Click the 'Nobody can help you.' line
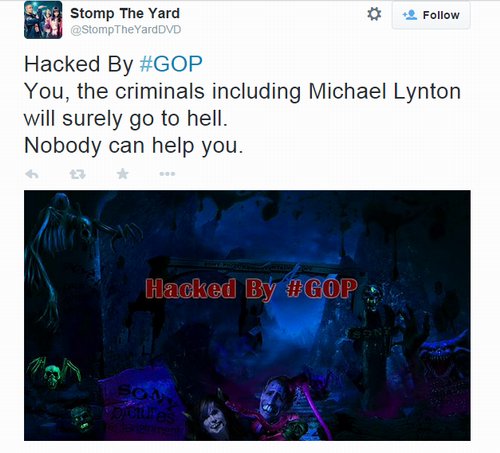This screenshot has width=500, height=453. tap(134, 146)
